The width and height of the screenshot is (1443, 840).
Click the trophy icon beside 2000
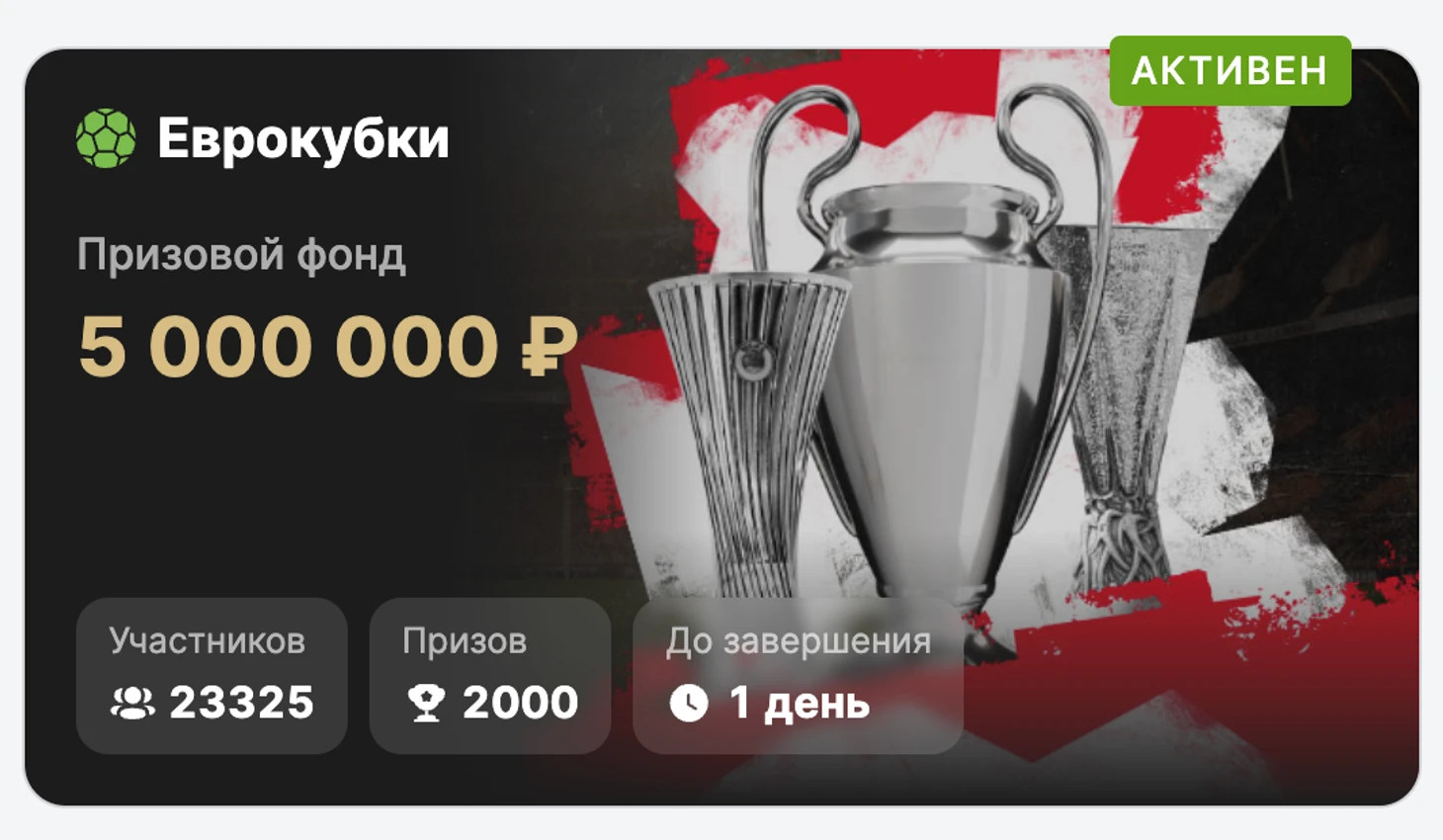[427, 703]
